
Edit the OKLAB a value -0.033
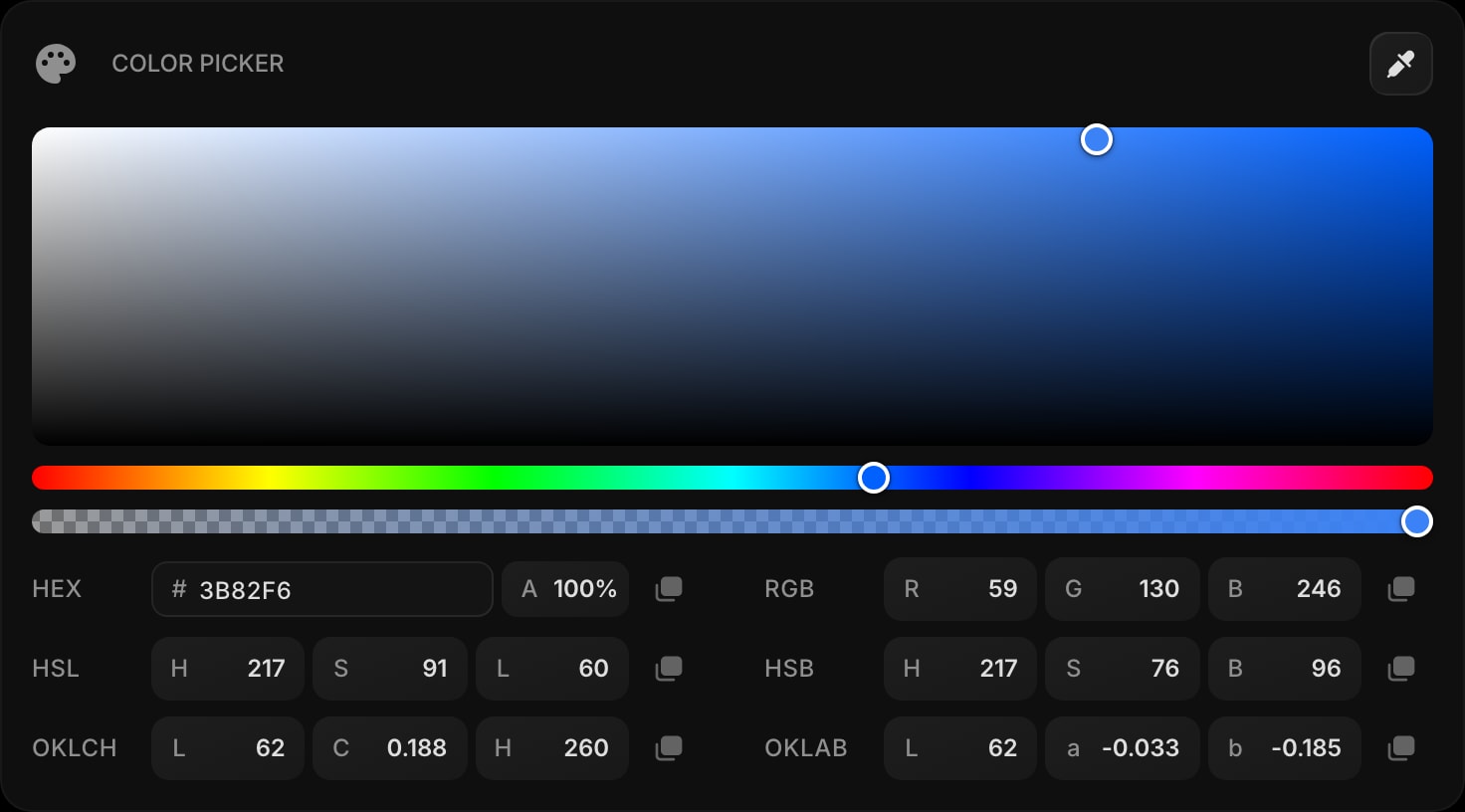click(x=1123, y=748)
